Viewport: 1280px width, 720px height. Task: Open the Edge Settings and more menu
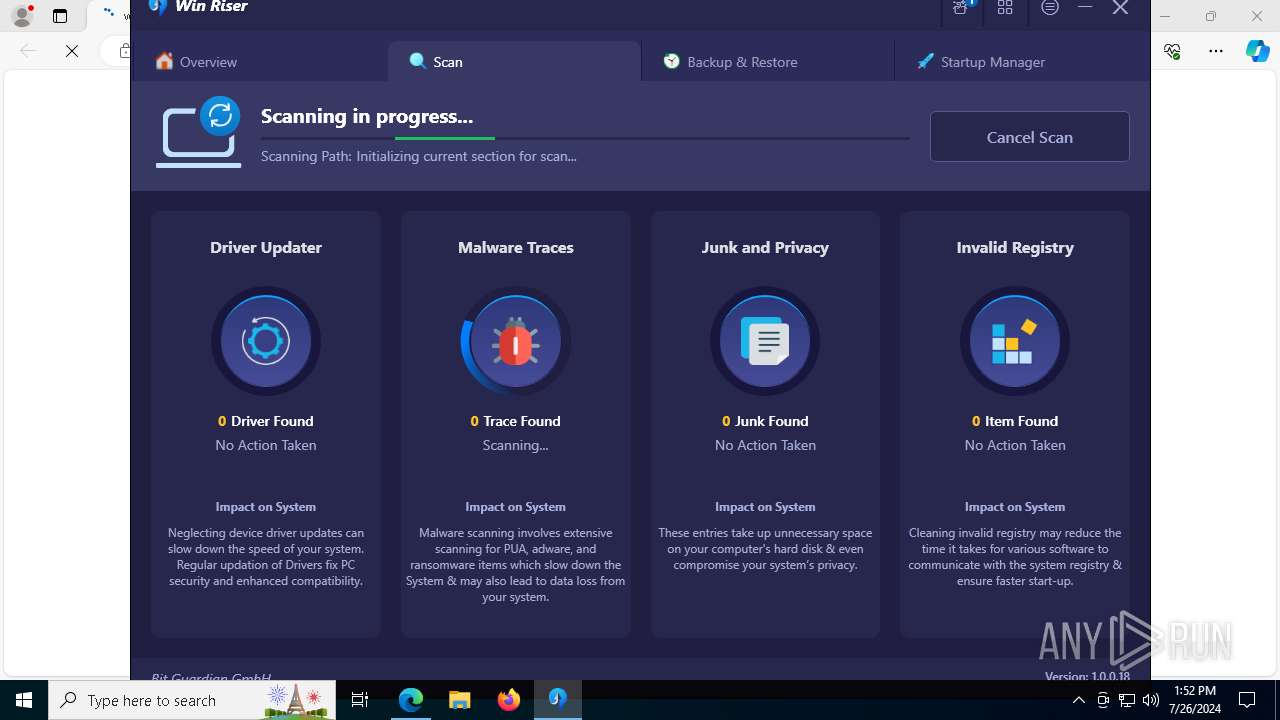pyautogui.click(x=1216, y=51)
